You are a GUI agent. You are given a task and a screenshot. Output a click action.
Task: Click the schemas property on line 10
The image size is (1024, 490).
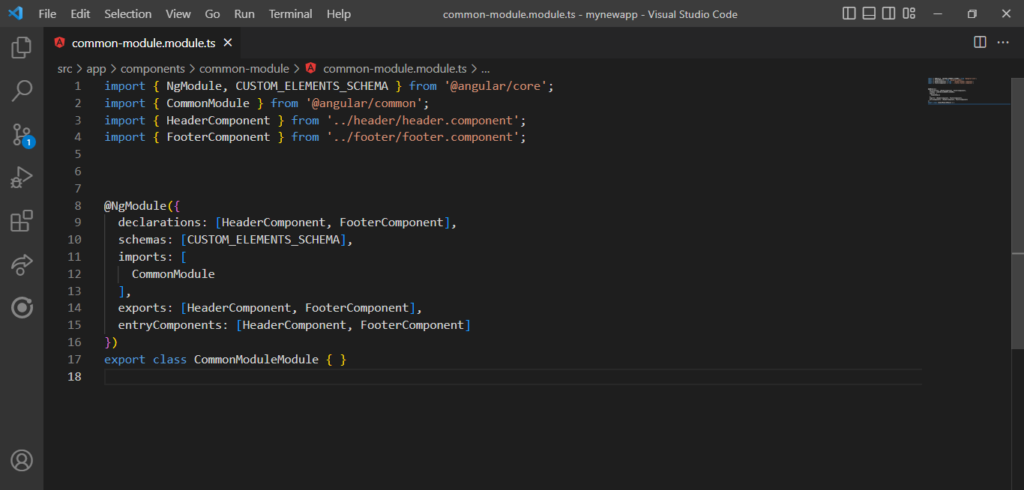[x=142, y=240]
